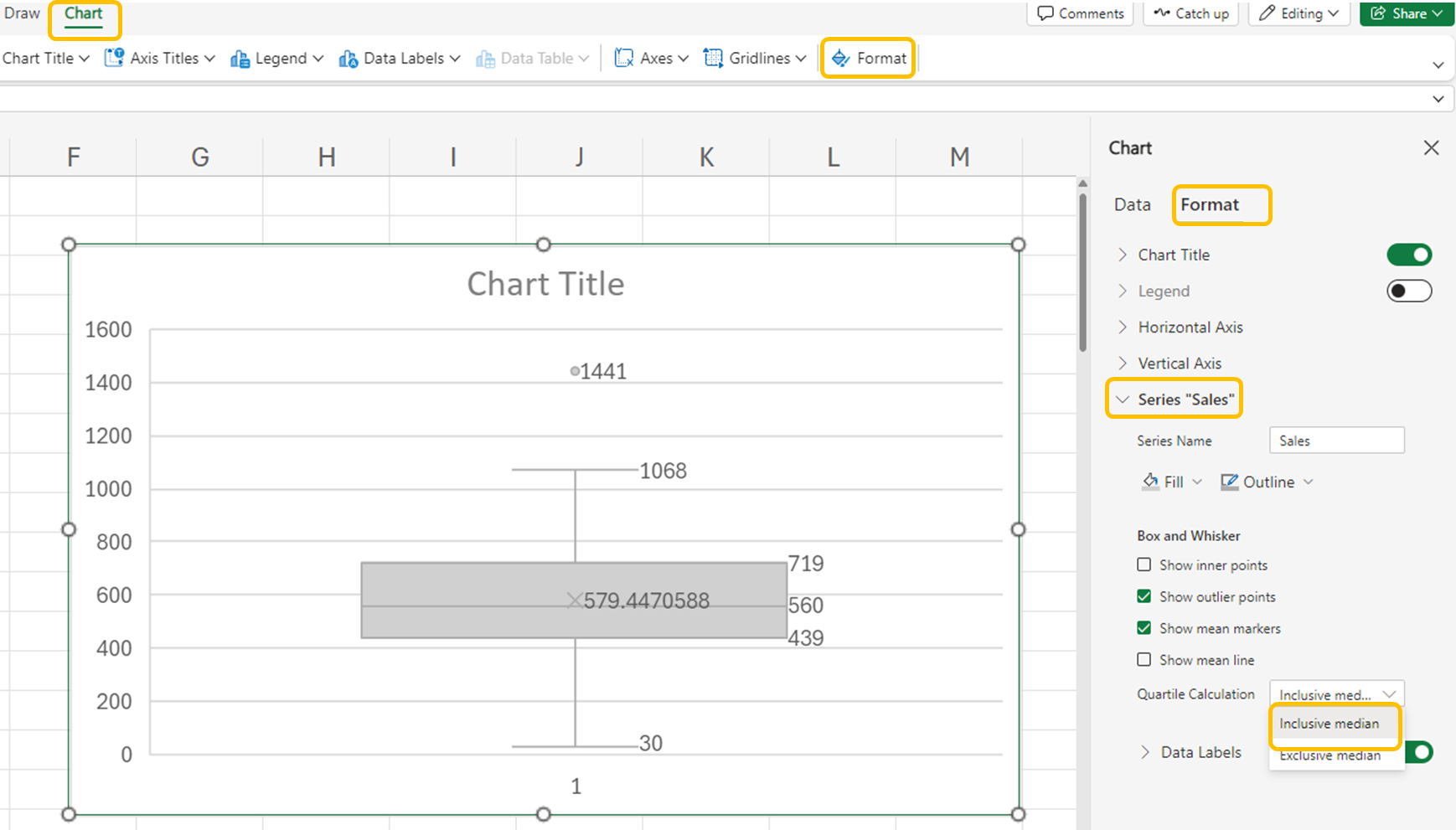Turn on the Legend toggle
Screen dimensions: 1456x830
(1409, 291)
